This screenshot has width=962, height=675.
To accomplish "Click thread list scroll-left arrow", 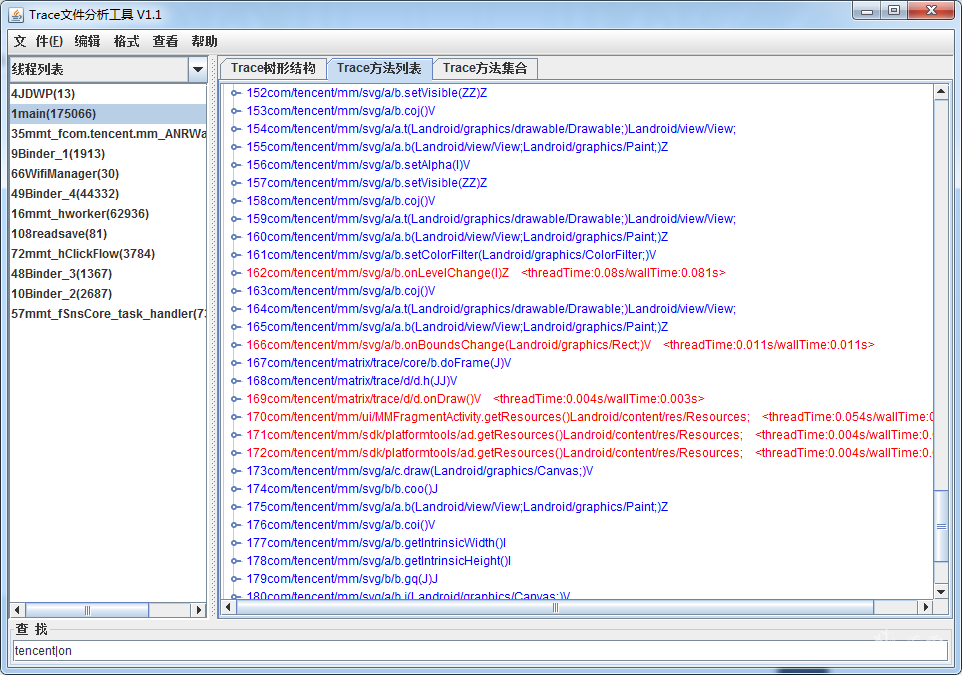I will pyautogui.click(x=17, y=610).
